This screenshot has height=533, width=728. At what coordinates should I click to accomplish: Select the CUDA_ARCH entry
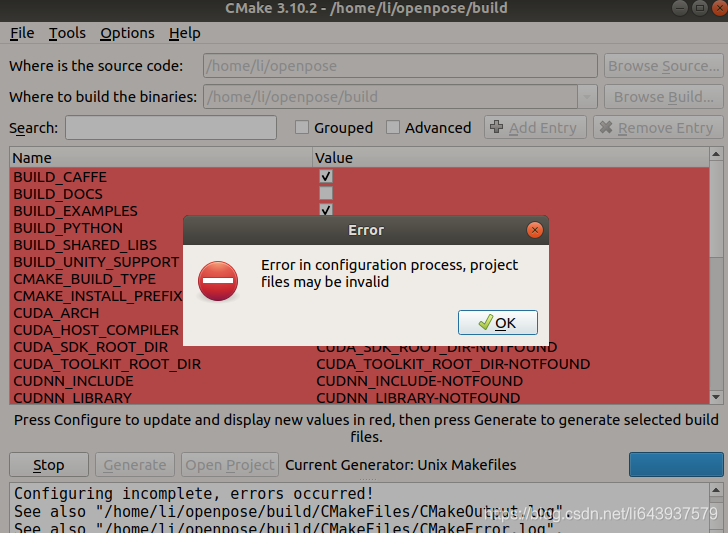(x=56, y=313)
